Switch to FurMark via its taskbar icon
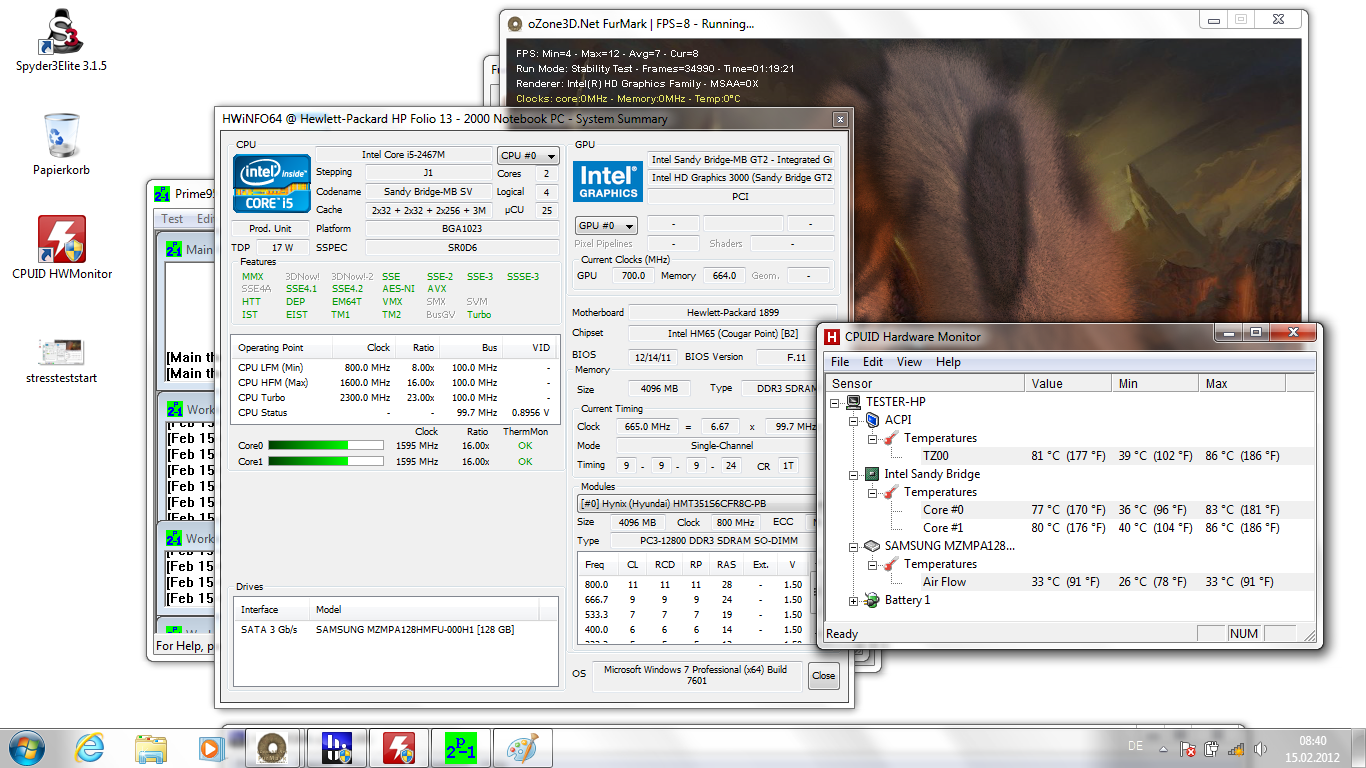This screenshot has height=768, width=1366. point(272,748)
